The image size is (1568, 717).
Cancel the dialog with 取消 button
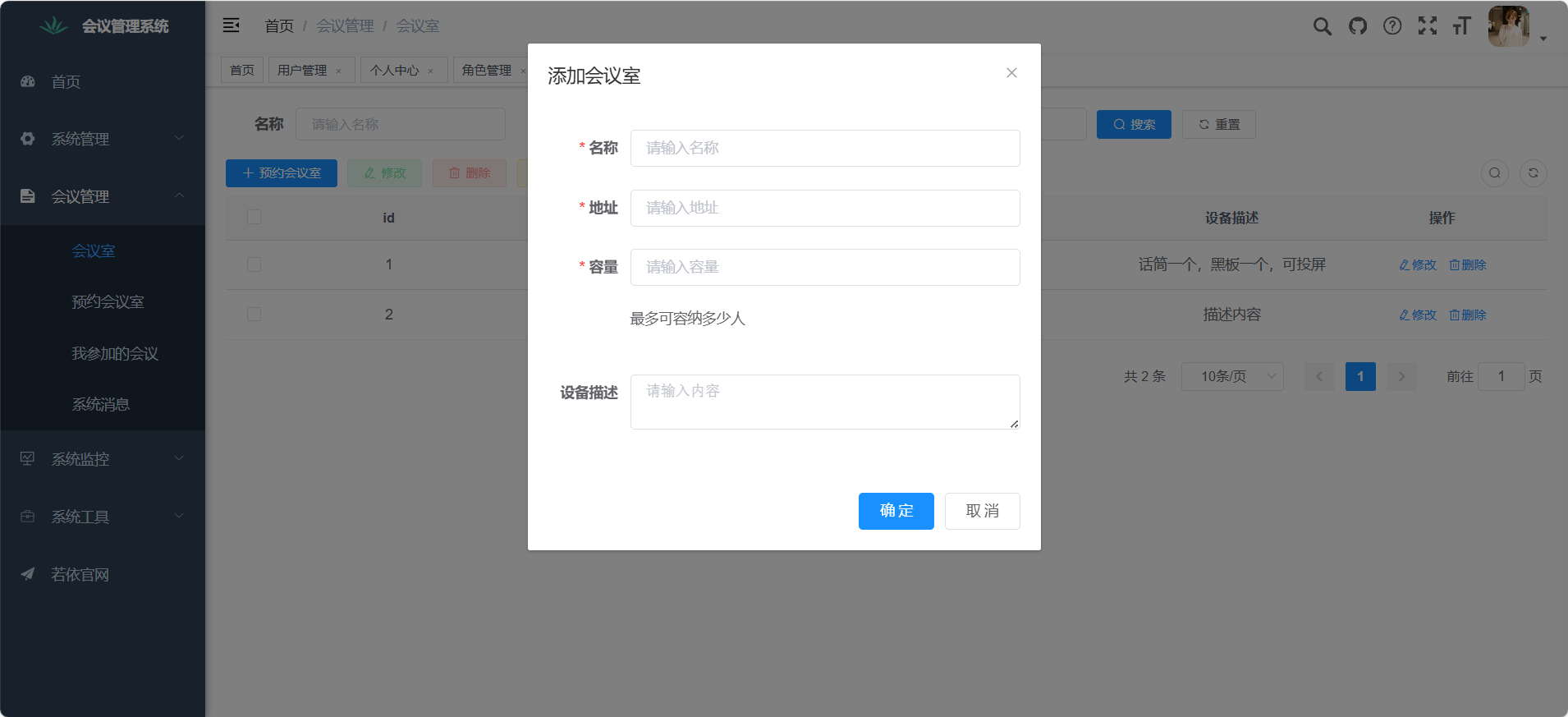983,511
